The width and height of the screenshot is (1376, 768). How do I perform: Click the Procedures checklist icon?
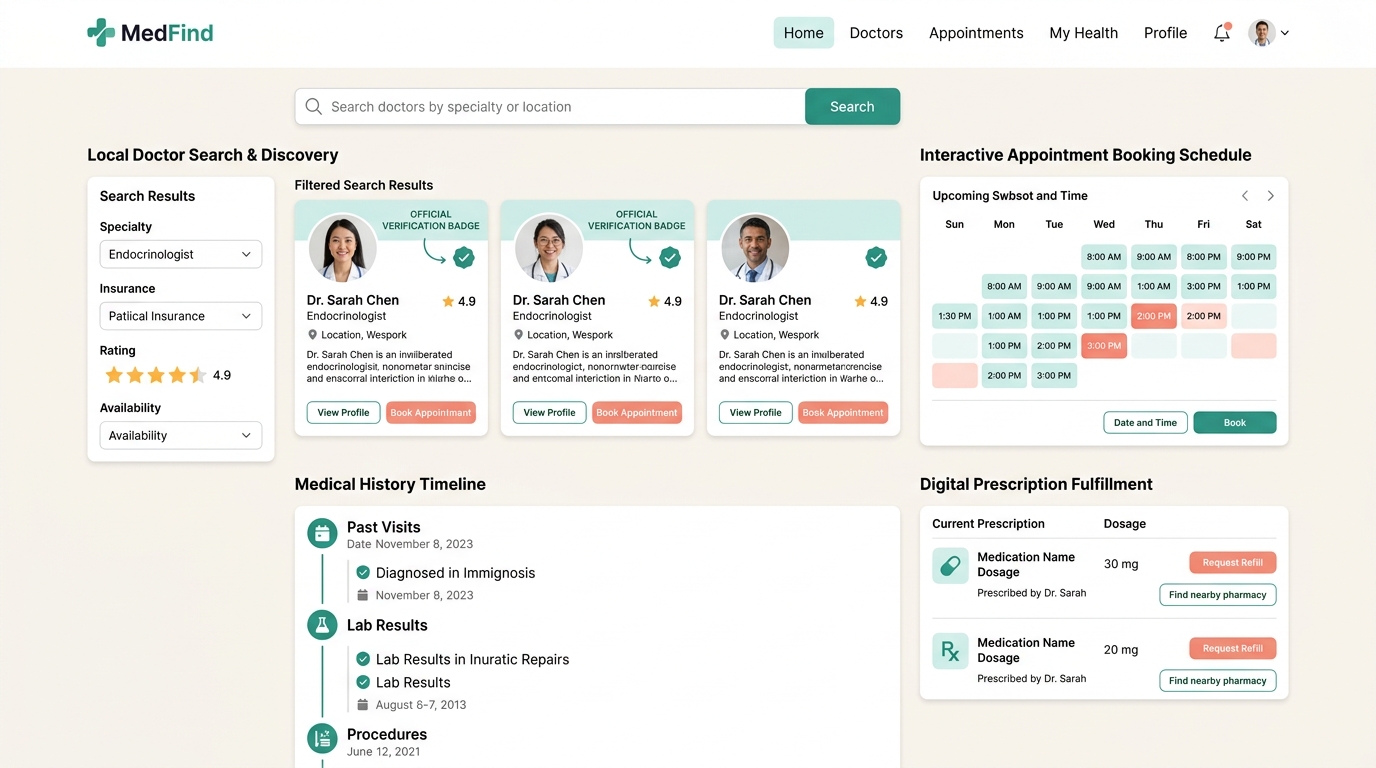click(322, 739)
